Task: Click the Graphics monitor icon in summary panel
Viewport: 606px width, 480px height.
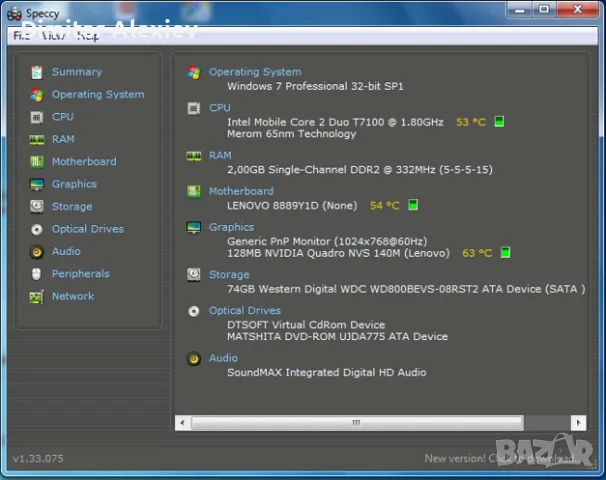Action: click(x=194, y=228)
